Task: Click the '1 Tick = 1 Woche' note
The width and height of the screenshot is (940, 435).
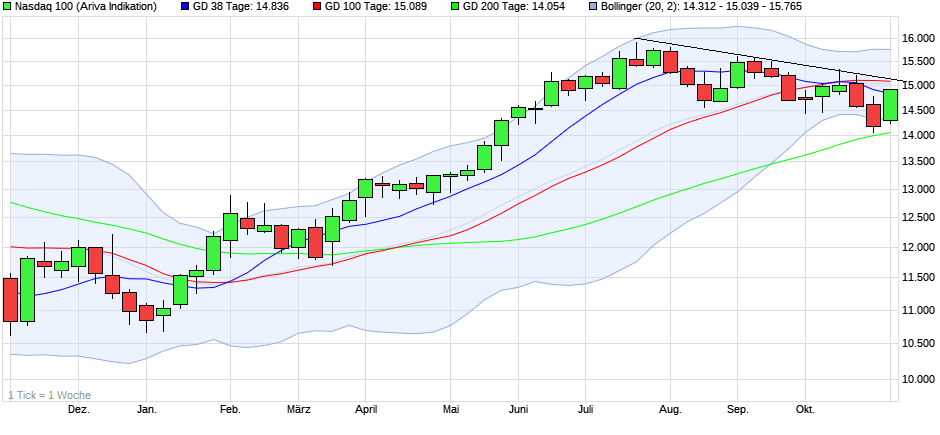Action: pyautogui.click(x=50, y=395)
